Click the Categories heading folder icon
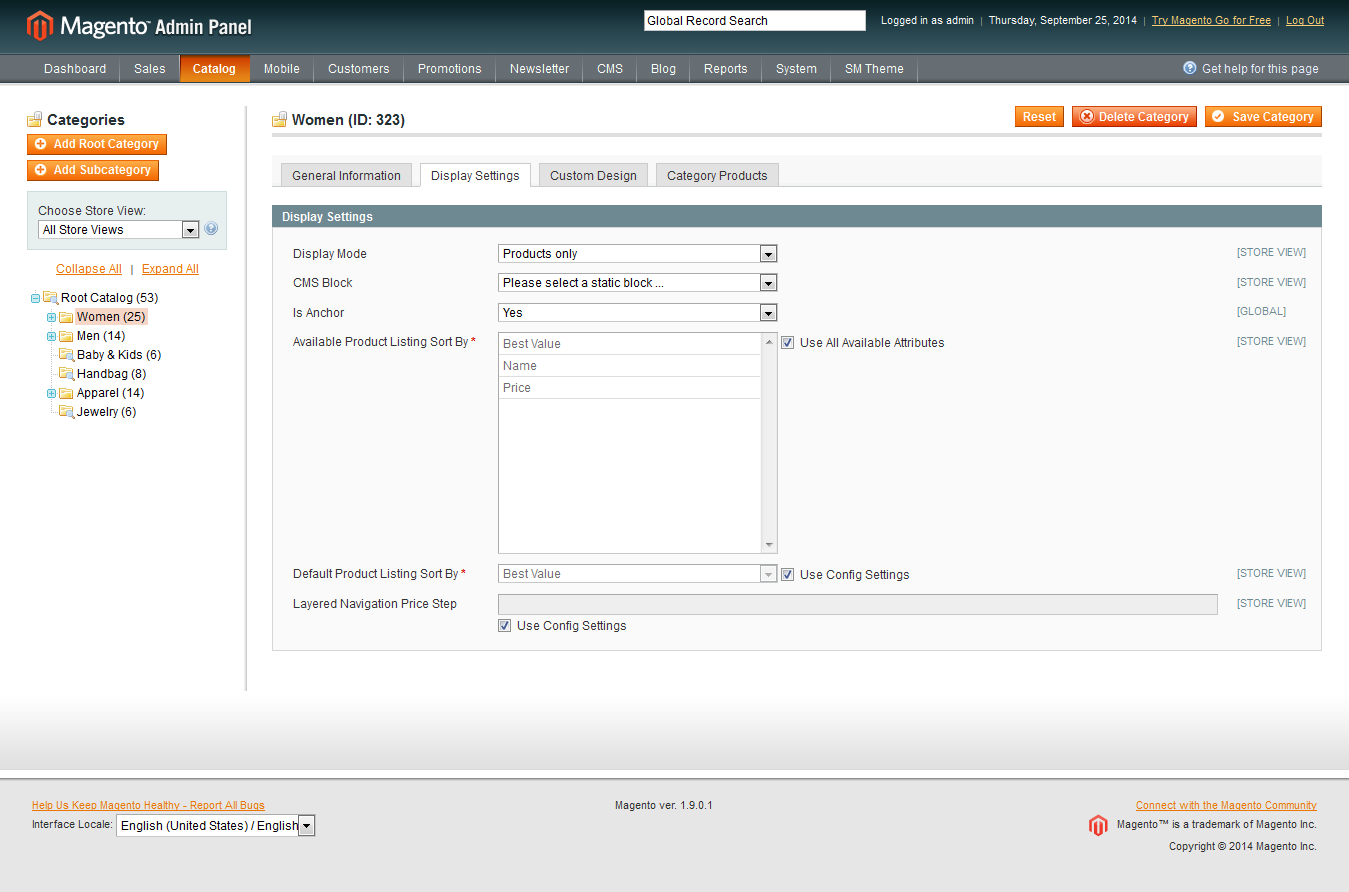The height and width of the screenshot is (892, 1349). point(35,120)
